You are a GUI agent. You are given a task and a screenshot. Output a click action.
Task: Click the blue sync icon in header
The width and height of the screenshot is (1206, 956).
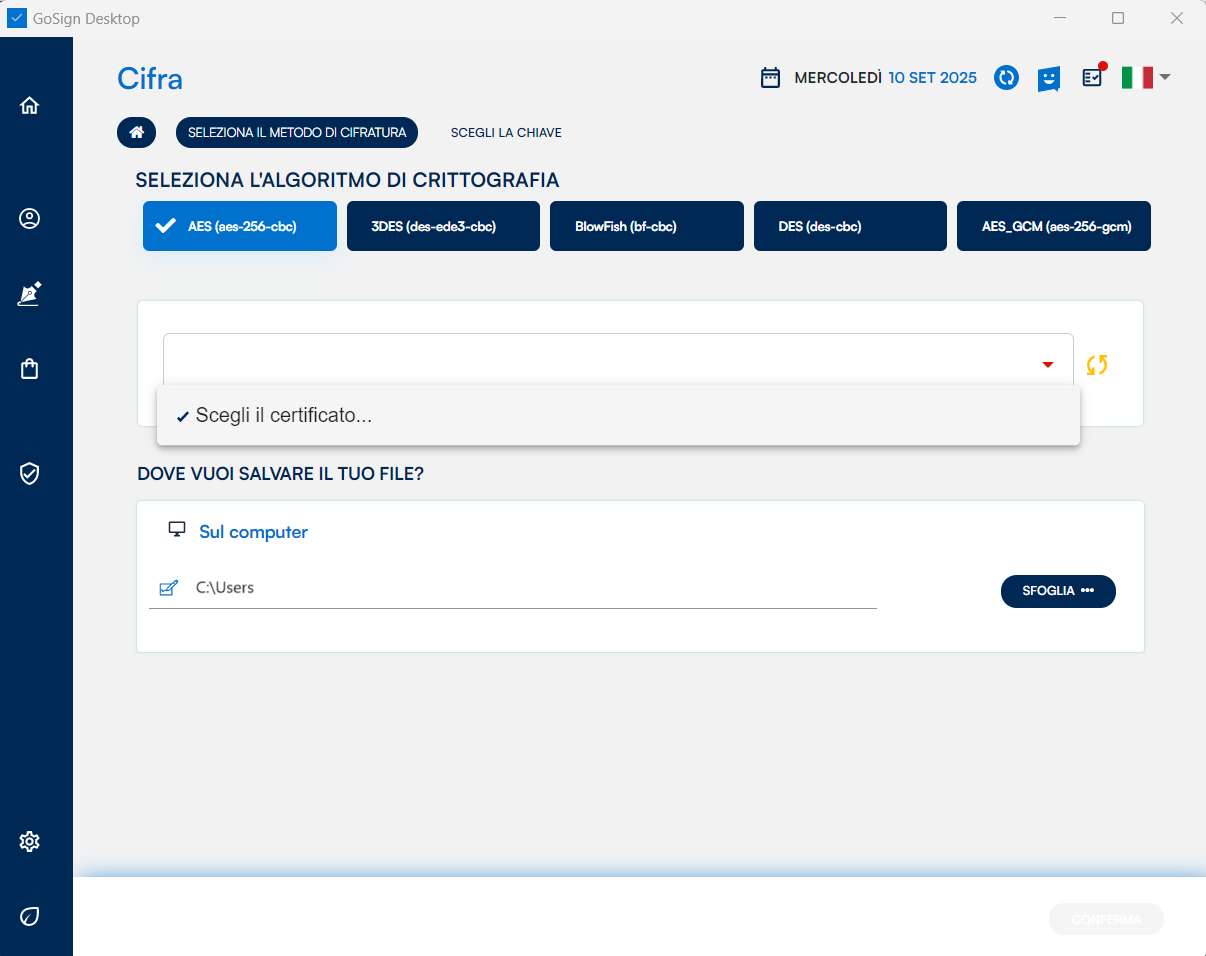tap(1006, 78)
